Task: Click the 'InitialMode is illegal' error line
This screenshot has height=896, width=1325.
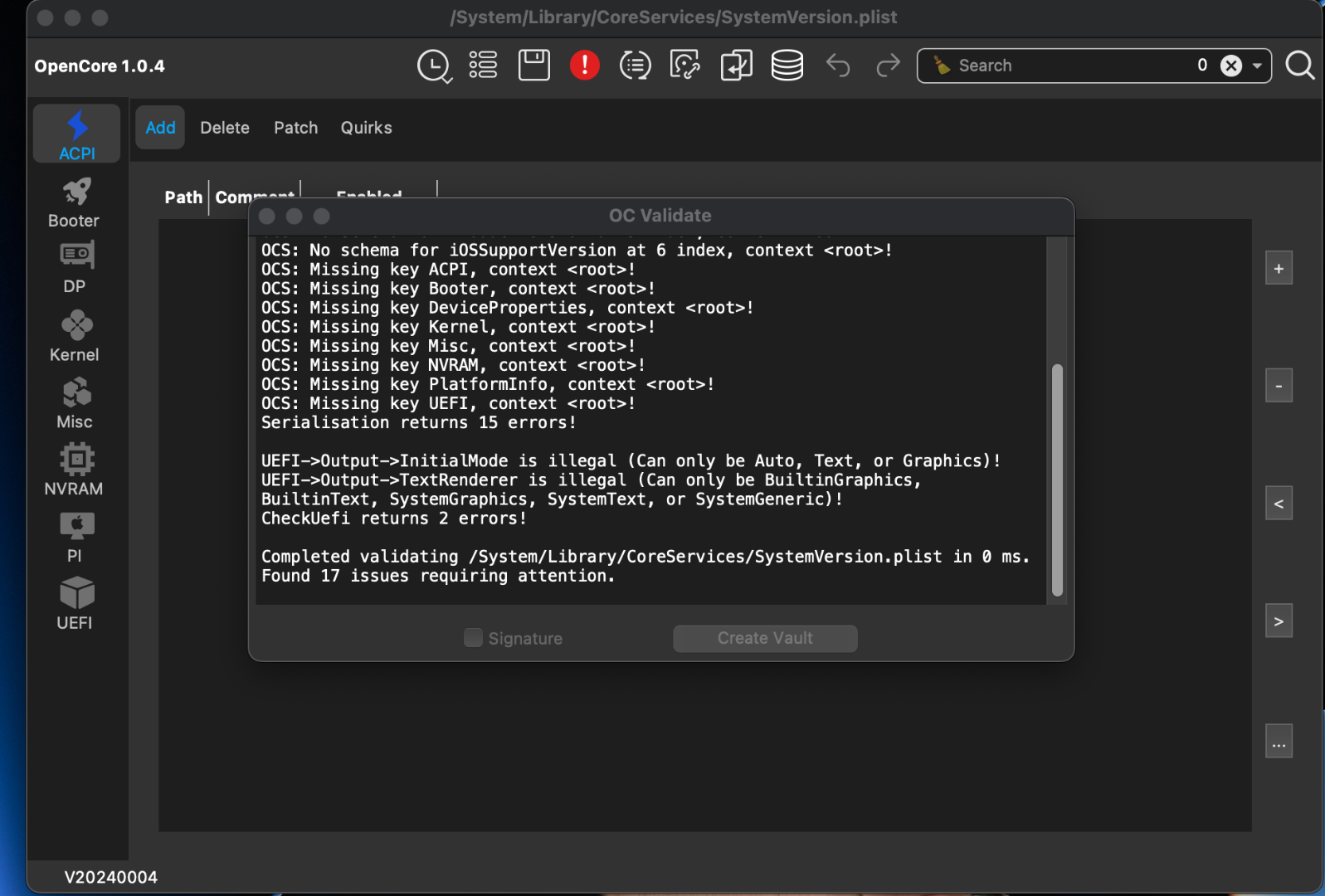Action: (631, 460)
